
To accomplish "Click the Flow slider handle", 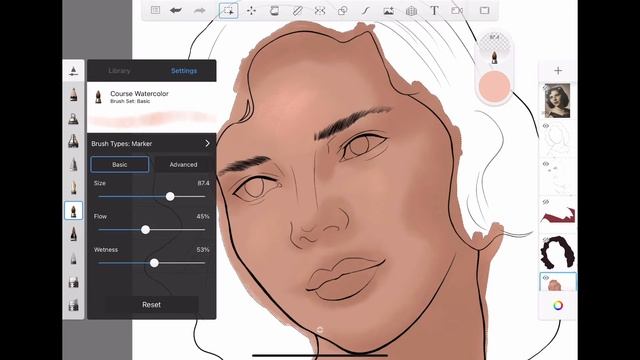I will (x=145, y=230).
